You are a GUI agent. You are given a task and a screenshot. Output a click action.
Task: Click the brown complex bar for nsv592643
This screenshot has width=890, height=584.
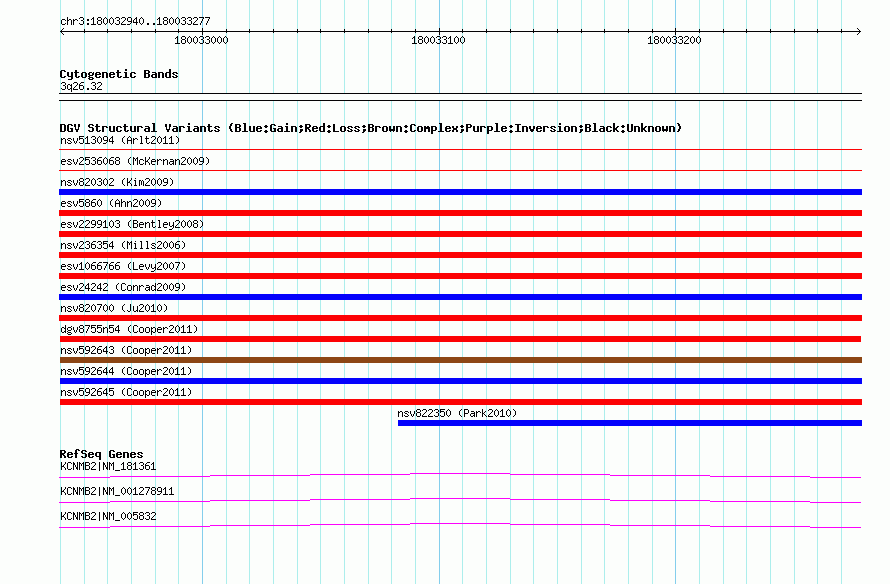(x=460, y=360)
